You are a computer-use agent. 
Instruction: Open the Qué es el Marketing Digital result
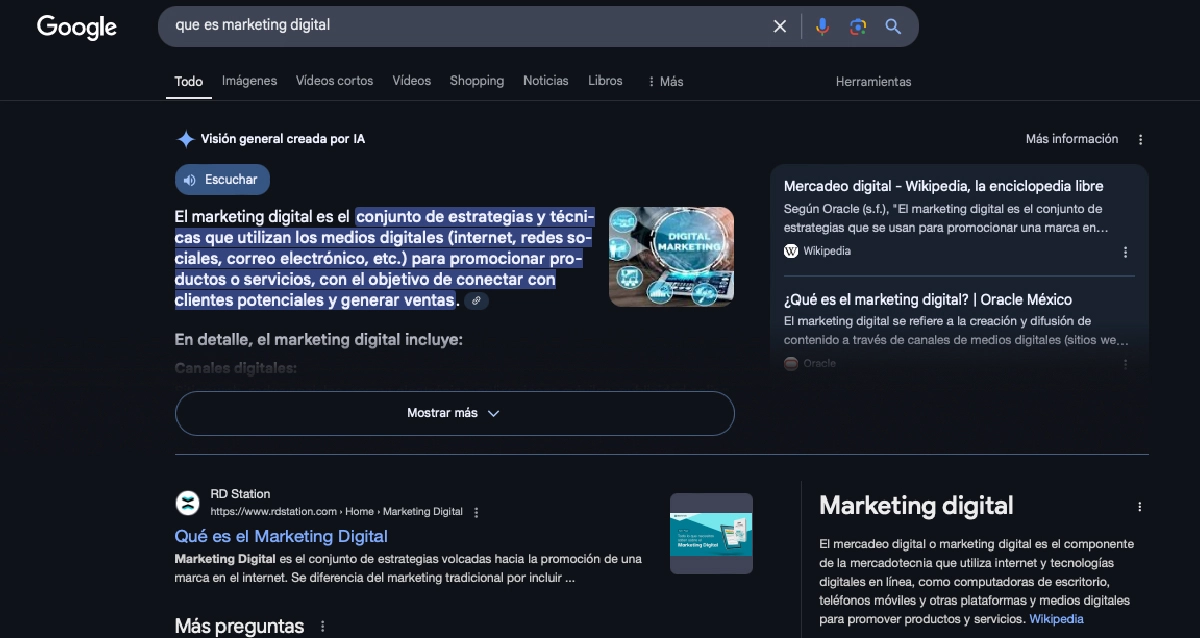pos(281,536)
